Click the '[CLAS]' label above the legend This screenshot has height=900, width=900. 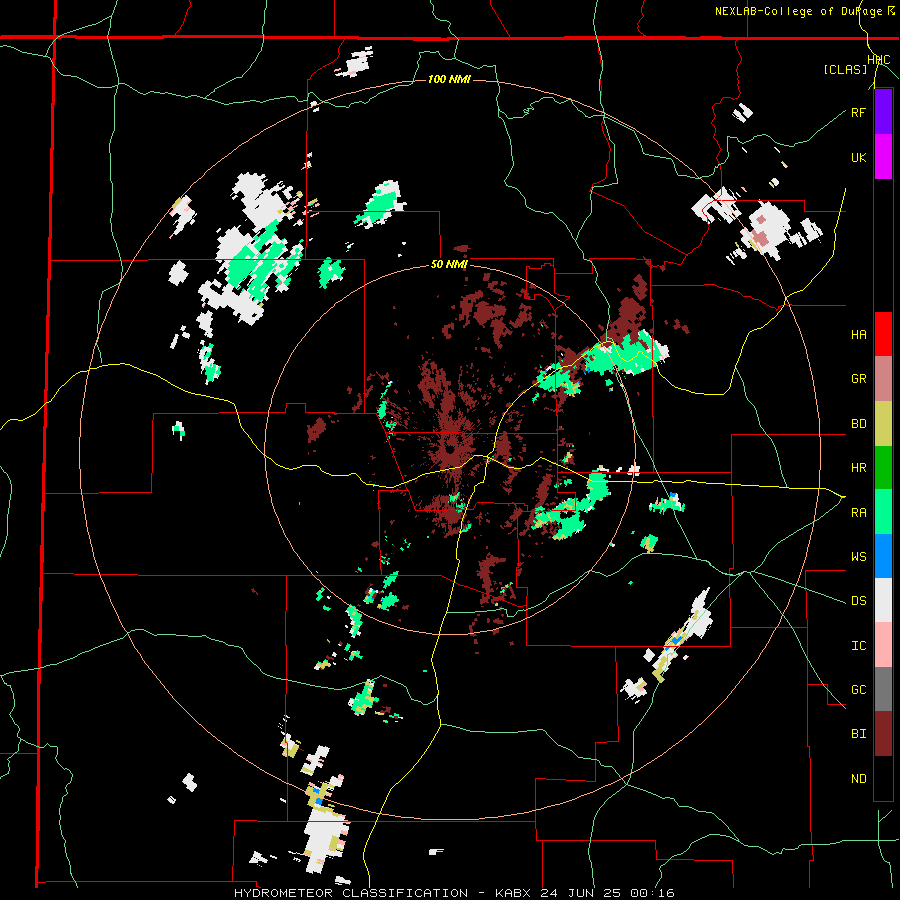(845, 70)
